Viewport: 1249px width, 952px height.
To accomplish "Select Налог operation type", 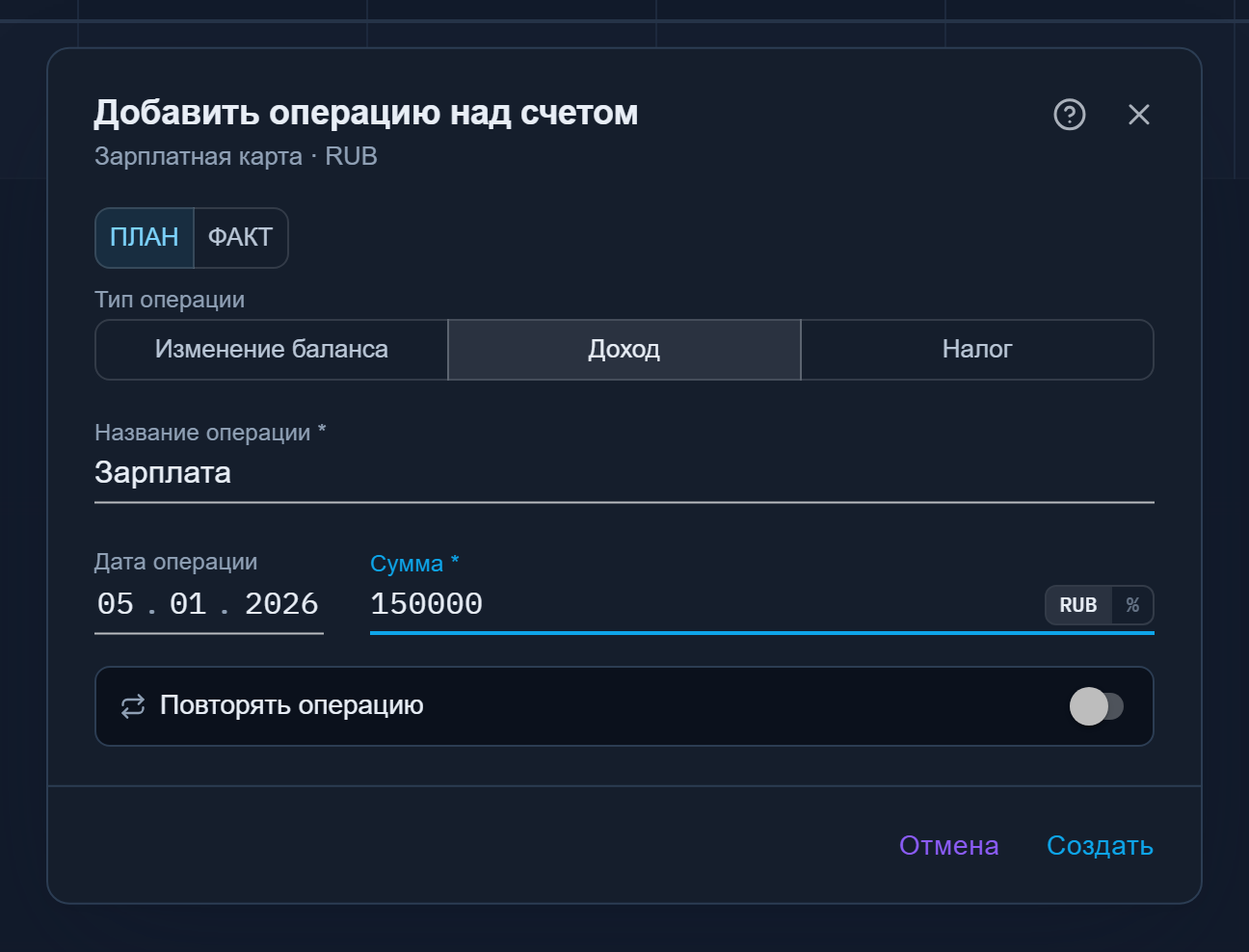I will [977, 350].
